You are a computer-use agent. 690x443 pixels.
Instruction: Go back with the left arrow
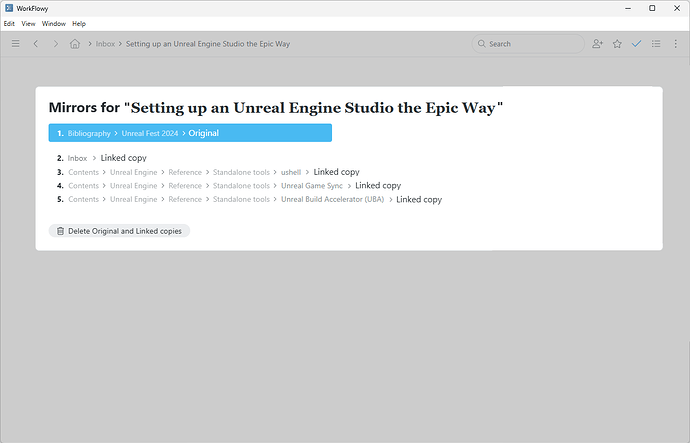point(36,44)
